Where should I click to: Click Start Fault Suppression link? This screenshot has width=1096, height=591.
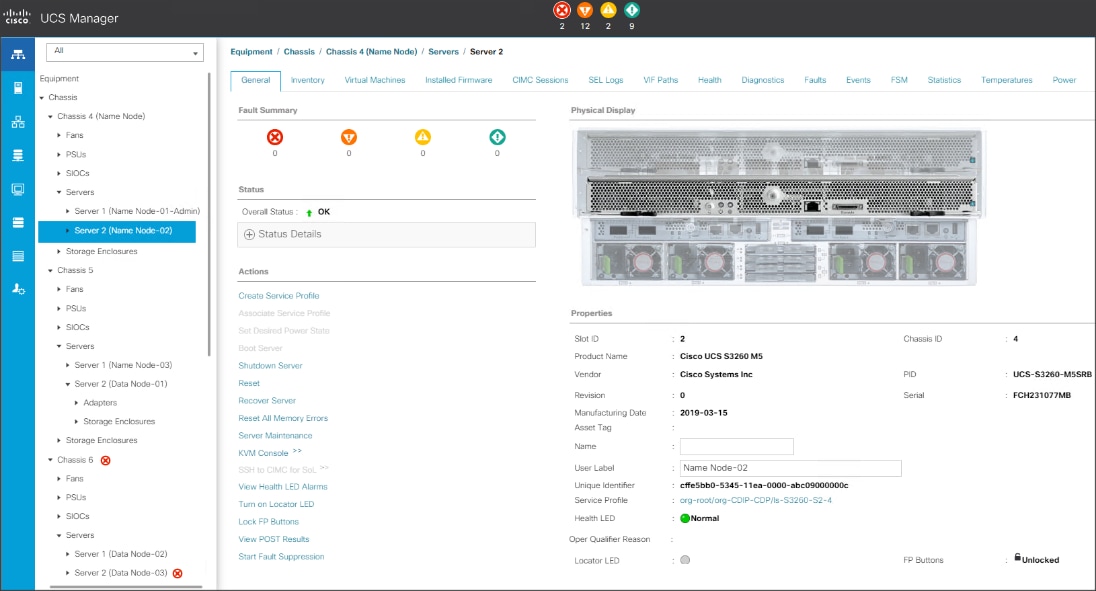pyautogui.click(x=281, y=557)
